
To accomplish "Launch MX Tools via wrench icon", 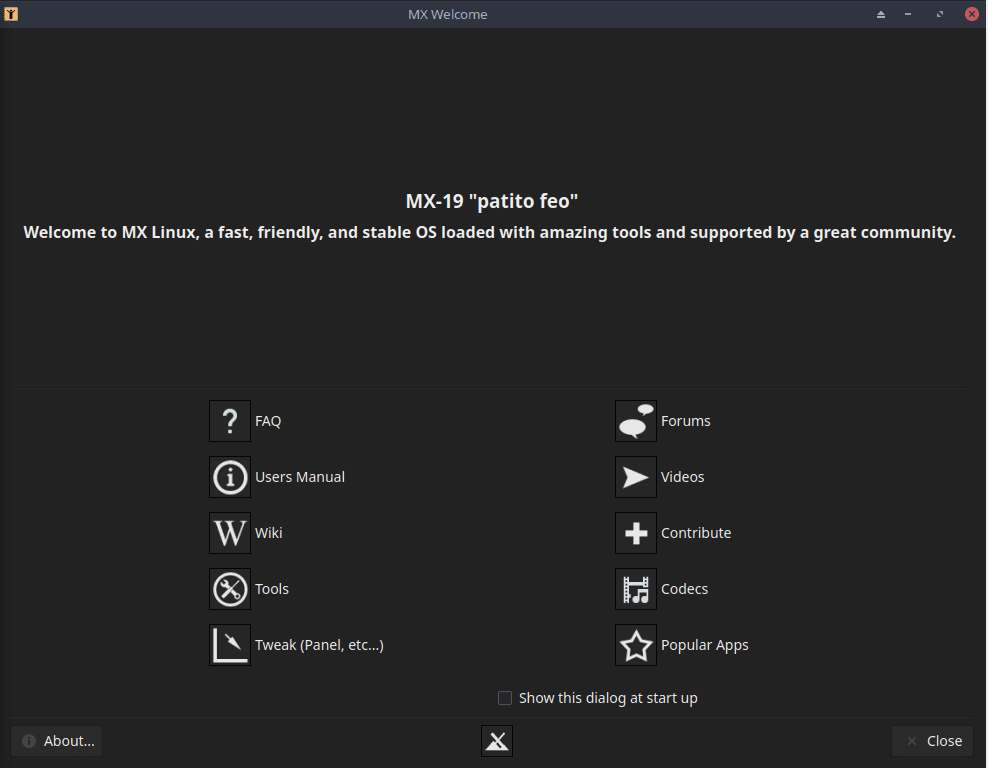I will pos(230,589).
